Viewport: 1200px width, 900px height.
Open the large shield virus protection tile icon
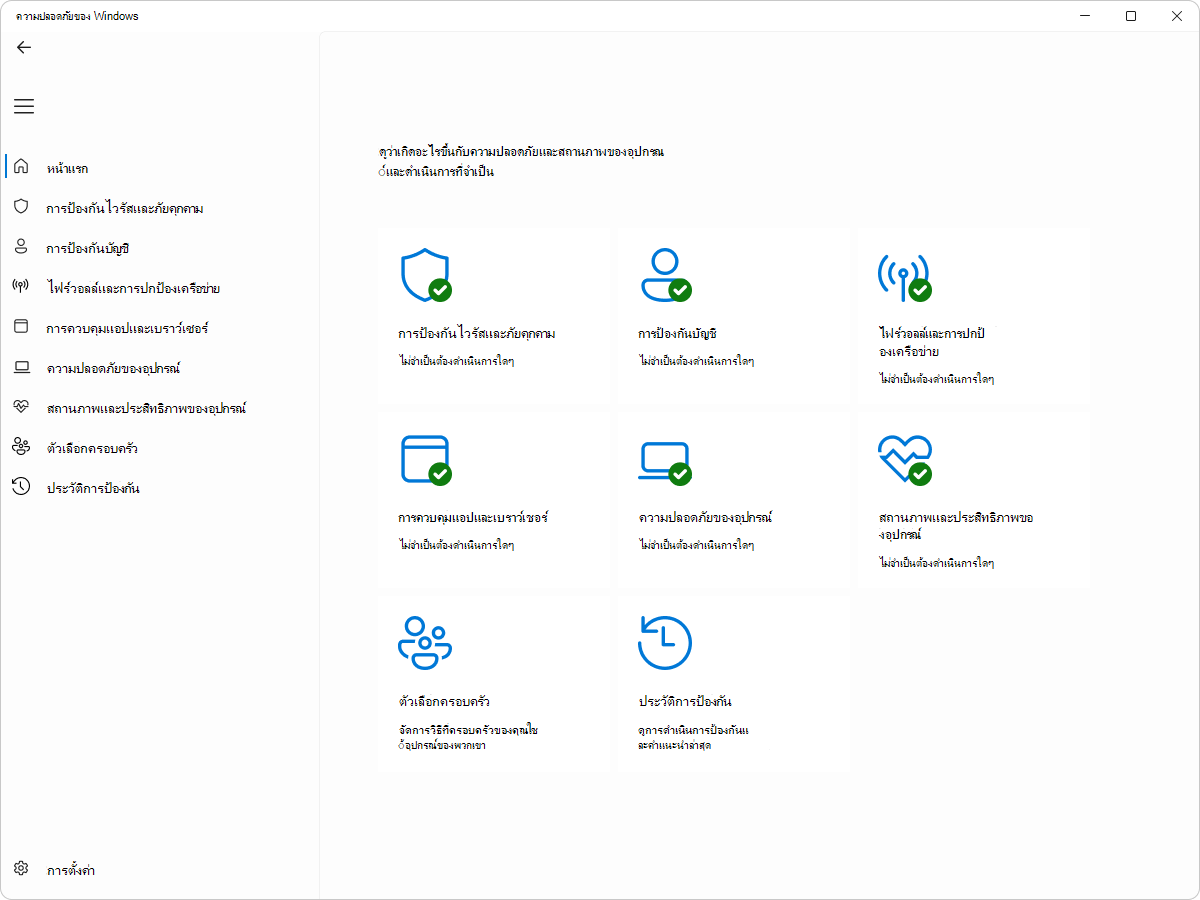click(425, 276)
